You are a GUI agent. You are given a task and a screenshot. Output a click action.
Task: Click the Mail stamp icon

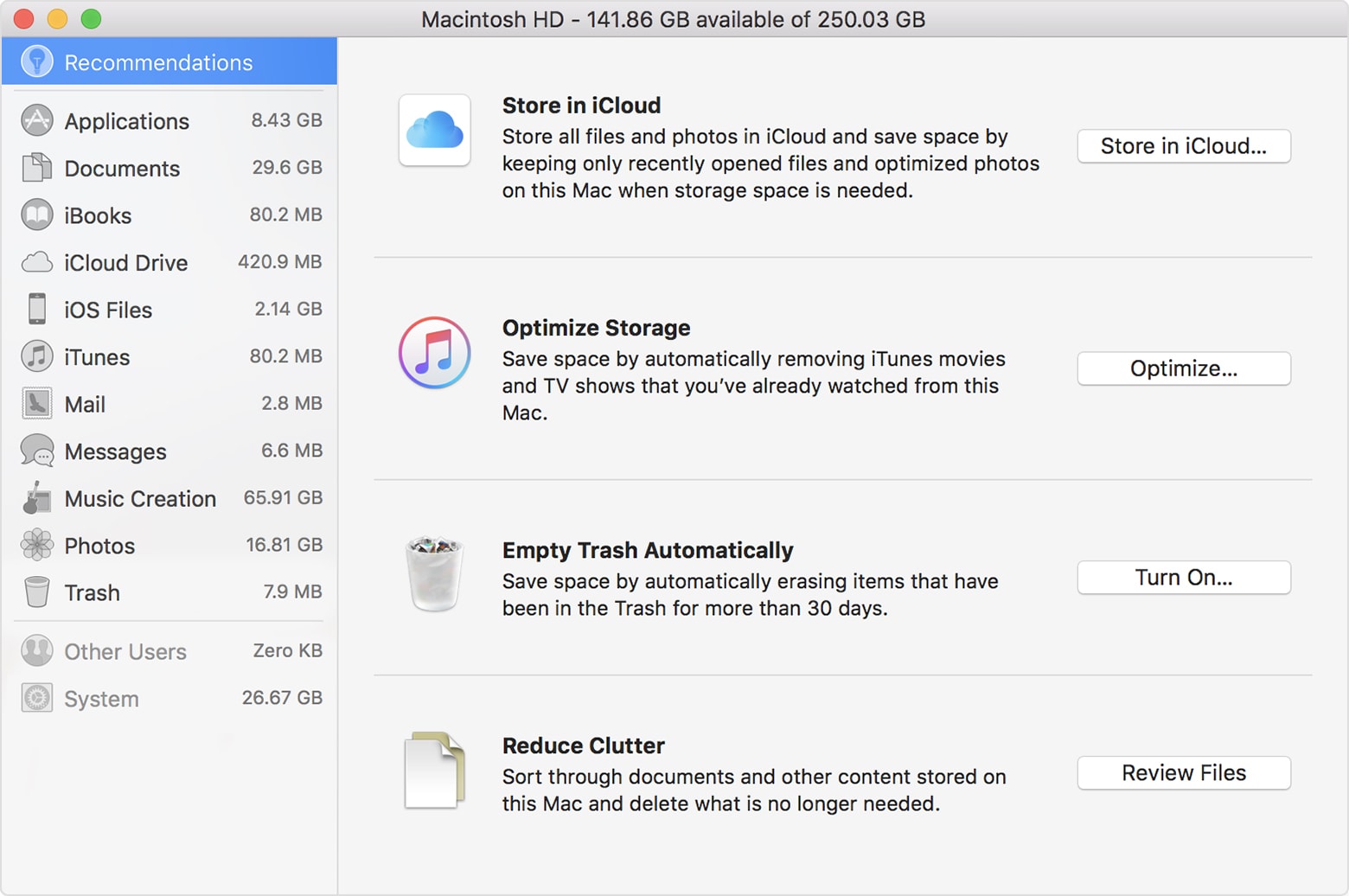[x=37, y=404]
